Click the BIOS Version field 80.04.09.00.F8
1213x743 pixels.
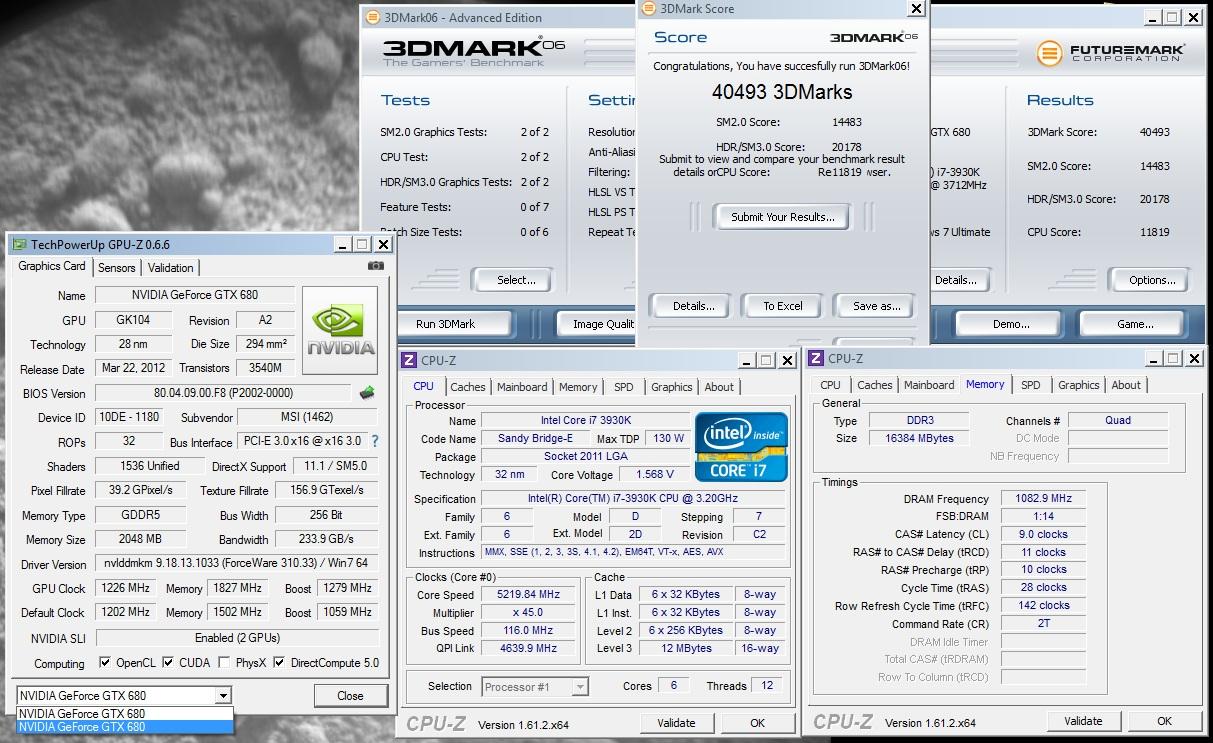(x=224, y=393)
